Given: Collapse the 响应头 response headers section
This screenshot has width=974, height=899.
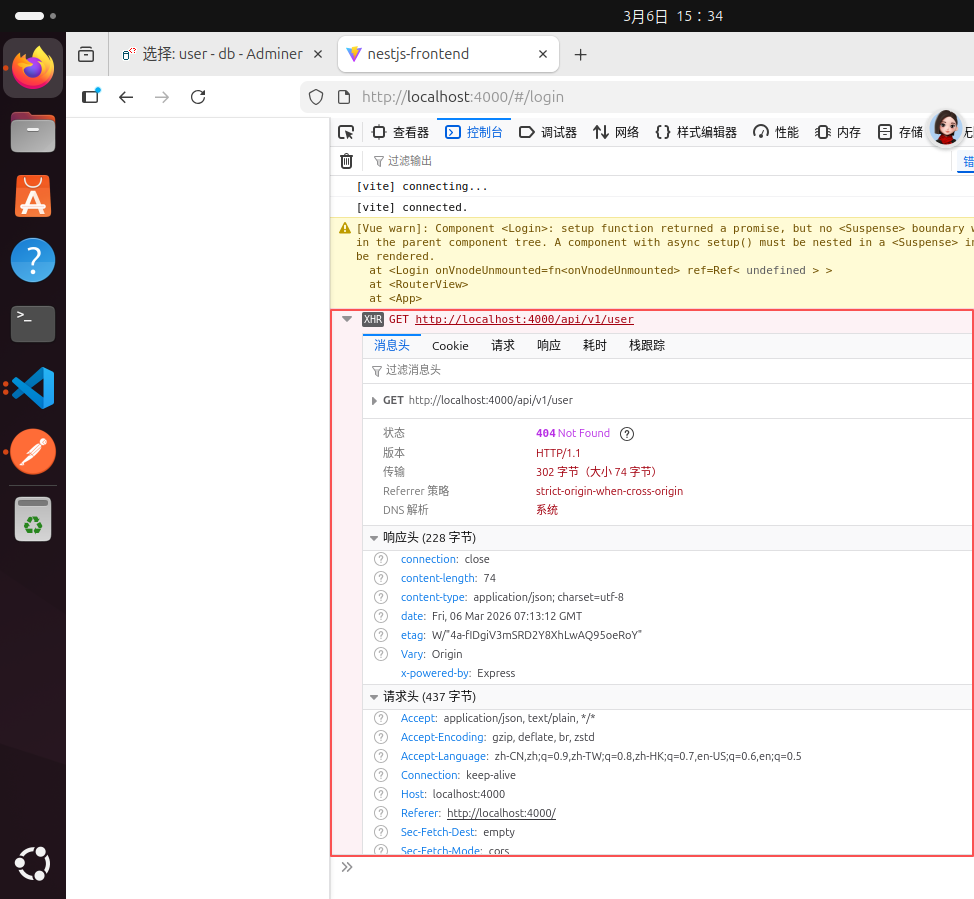Looking at the screenshot, I should (x=374, y=538).
